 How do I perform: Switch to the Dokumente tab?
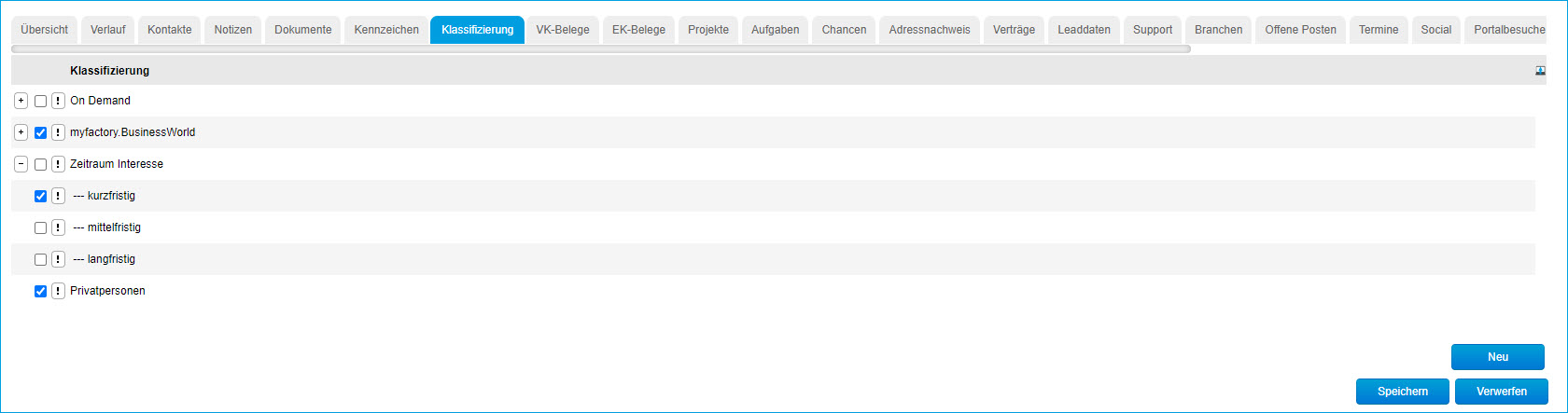click(303, 30)
